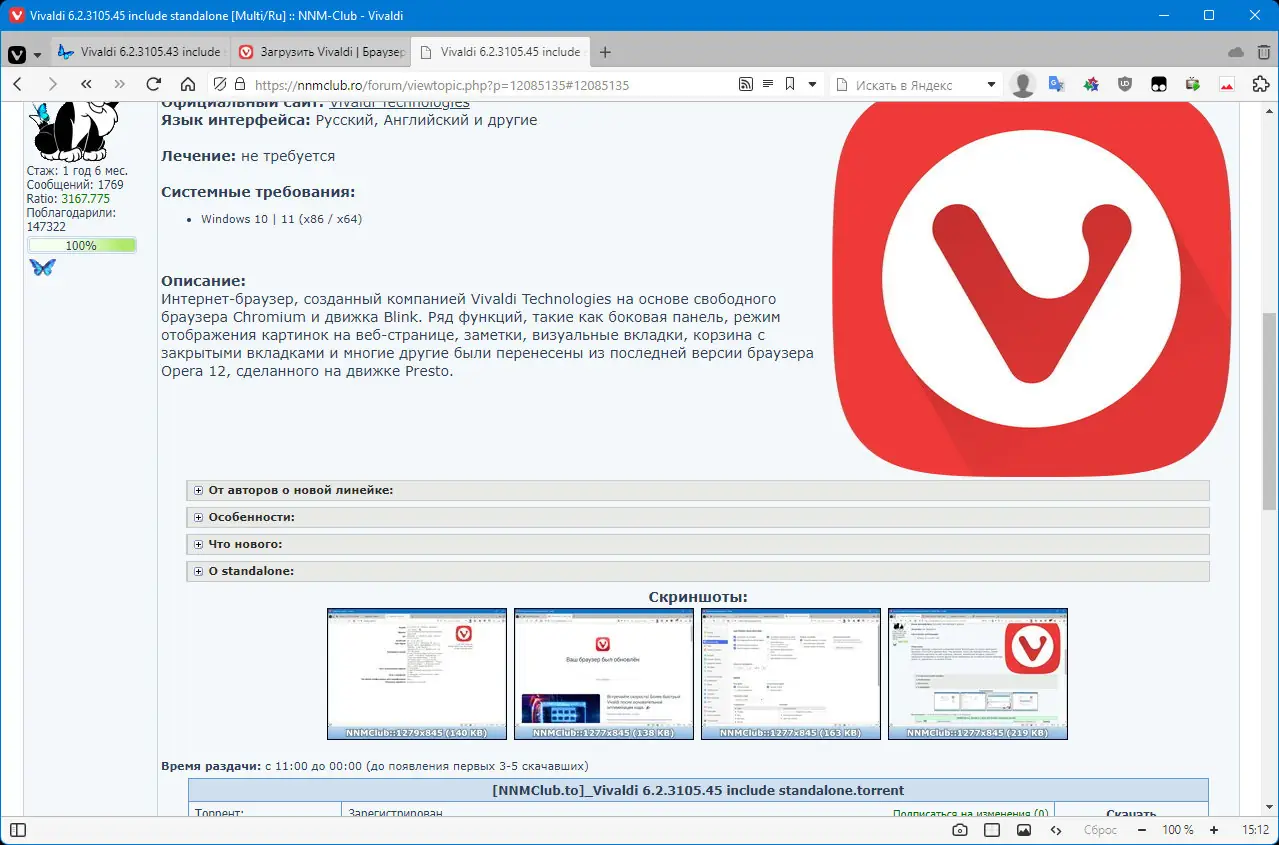Viewport: 1279px width, 845px height.
Task: Toggle image loading in the status bar
Action: (x=1024, y=830)
